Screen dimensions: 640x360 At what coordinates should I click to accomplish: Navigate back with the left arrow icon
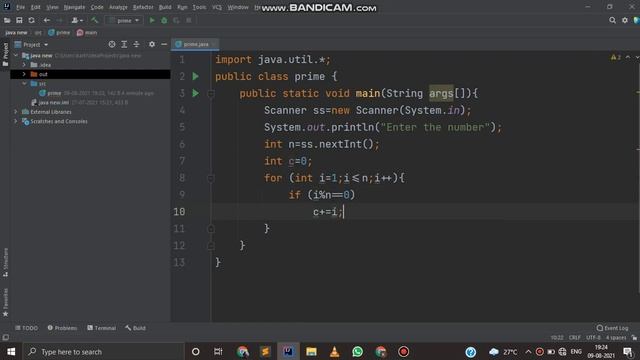coord(47,20)
